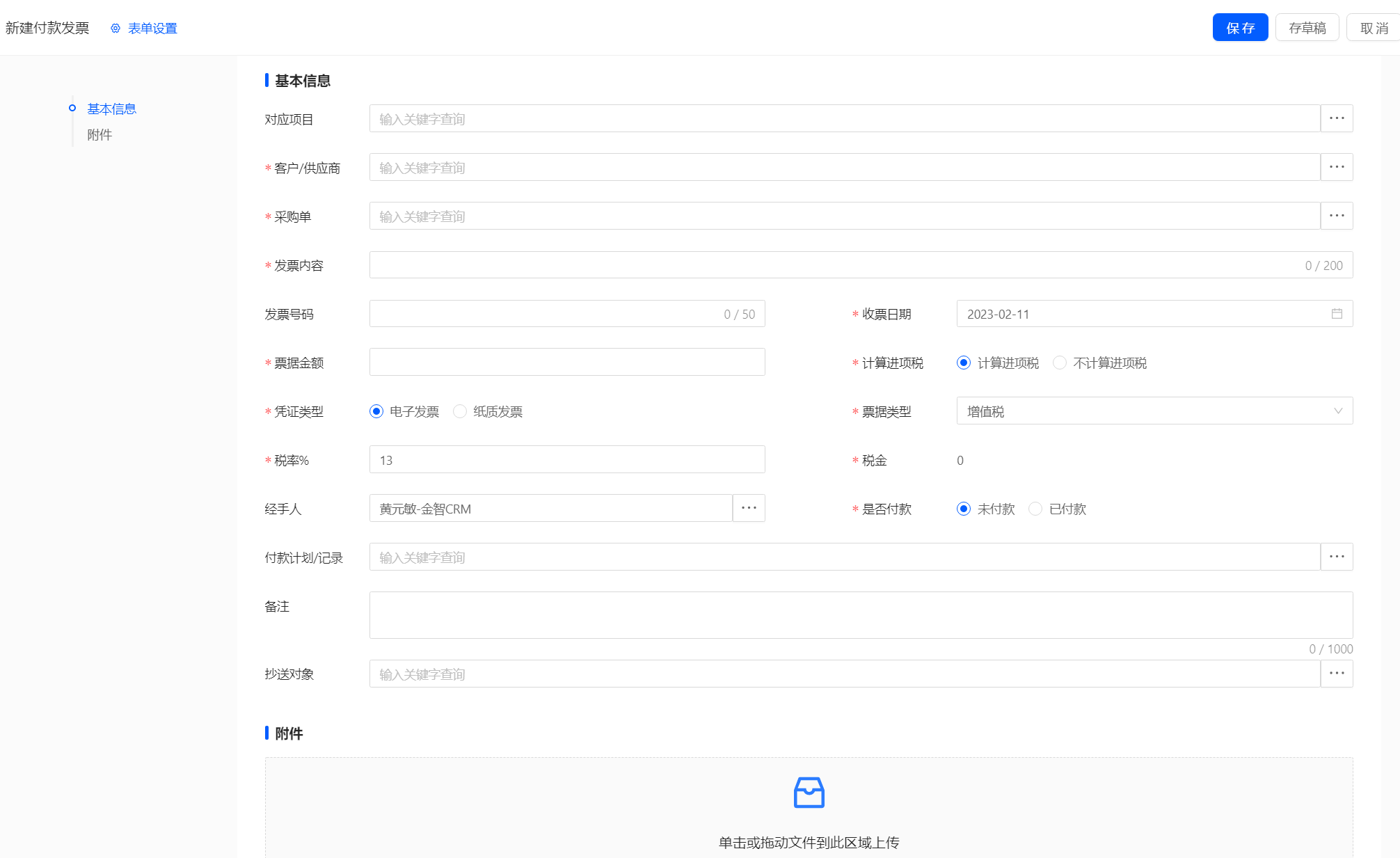1400x858 pixels.
Task: Open 经手人 person picker ellipsis button
Action: coord(749,509)
